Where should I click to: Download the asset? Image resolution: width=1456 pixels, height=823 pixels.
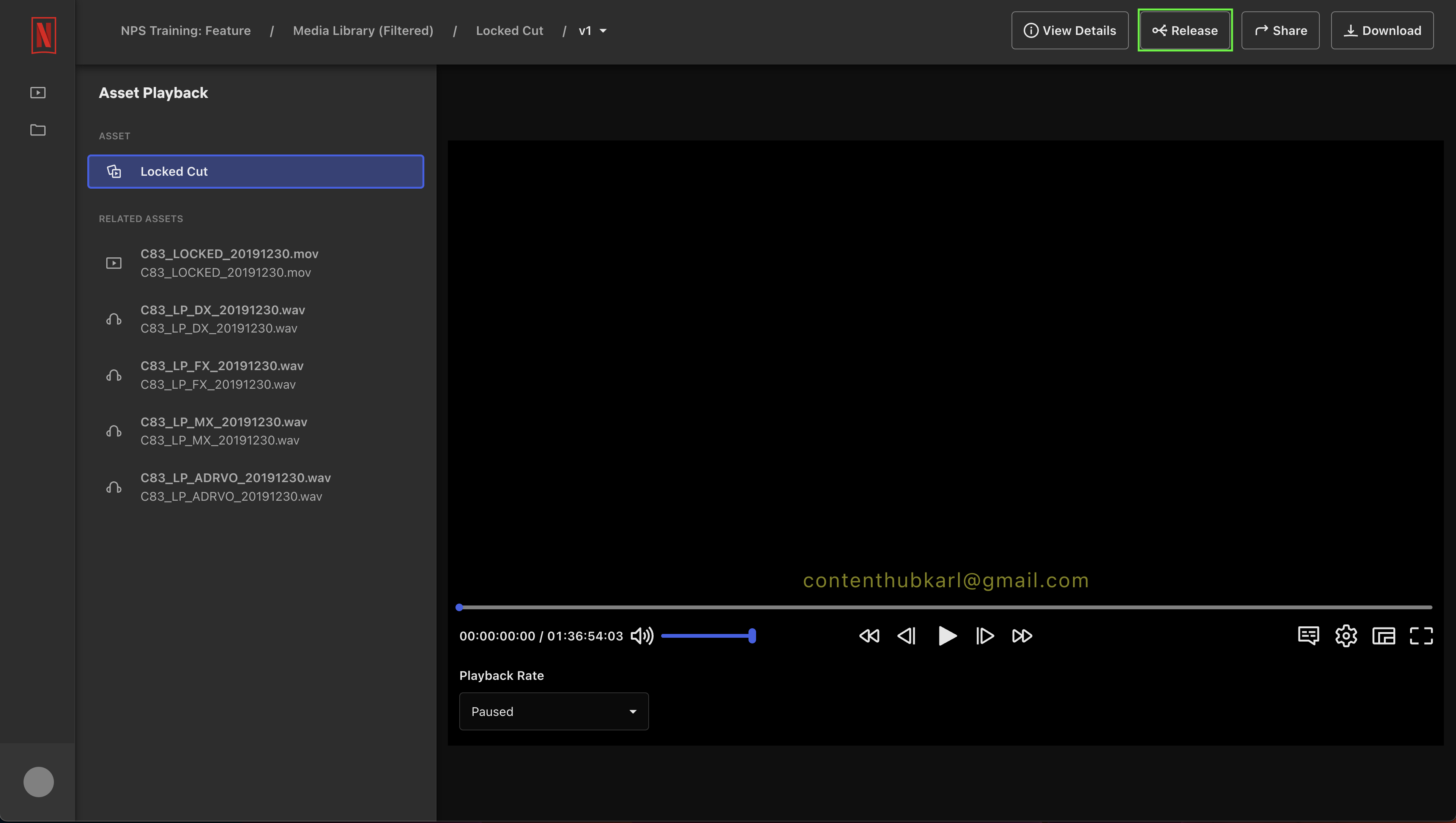tap(1382, 30)
